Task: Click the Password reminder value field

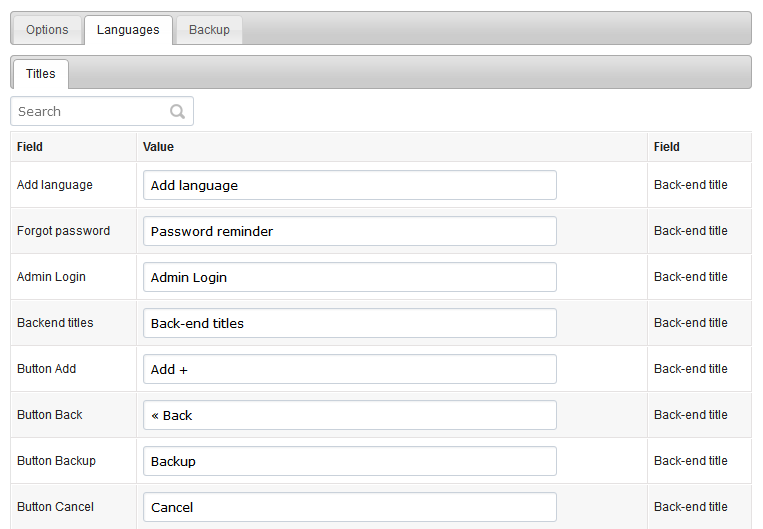Action: (x=350, y=231)
